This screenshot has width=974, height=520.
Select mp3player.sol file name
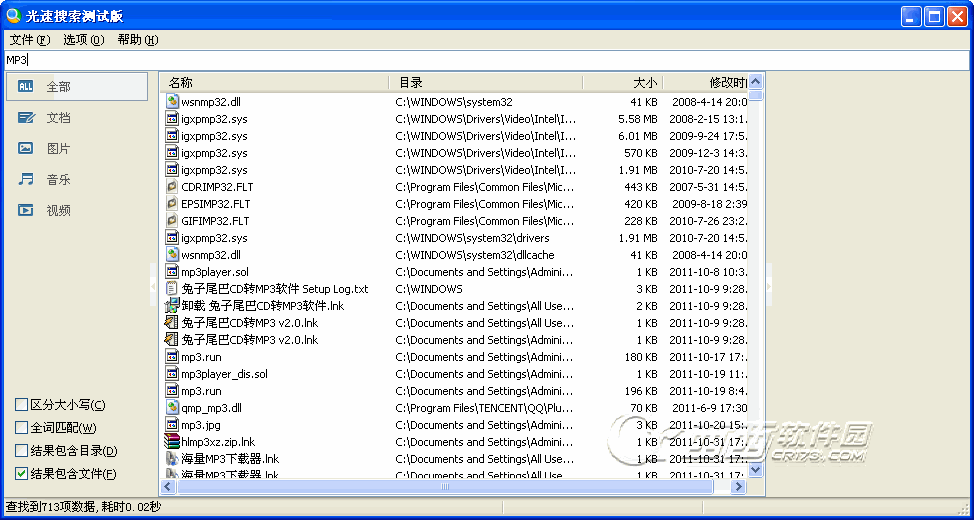pos(215,272)
